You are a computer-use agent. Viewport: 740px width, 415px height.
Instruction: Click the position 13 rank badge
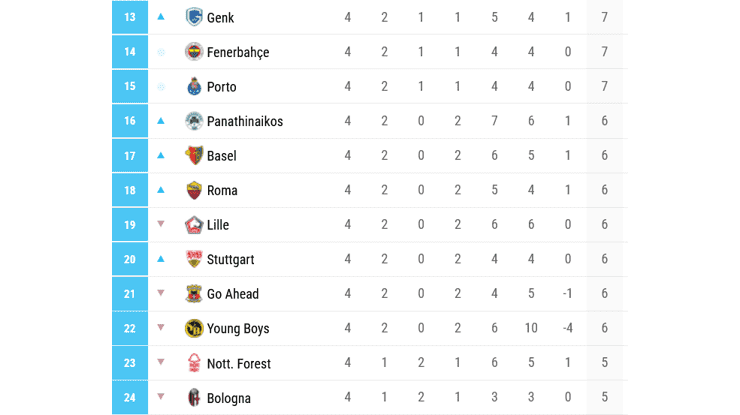pyautogui.click(x=130, y=17)
